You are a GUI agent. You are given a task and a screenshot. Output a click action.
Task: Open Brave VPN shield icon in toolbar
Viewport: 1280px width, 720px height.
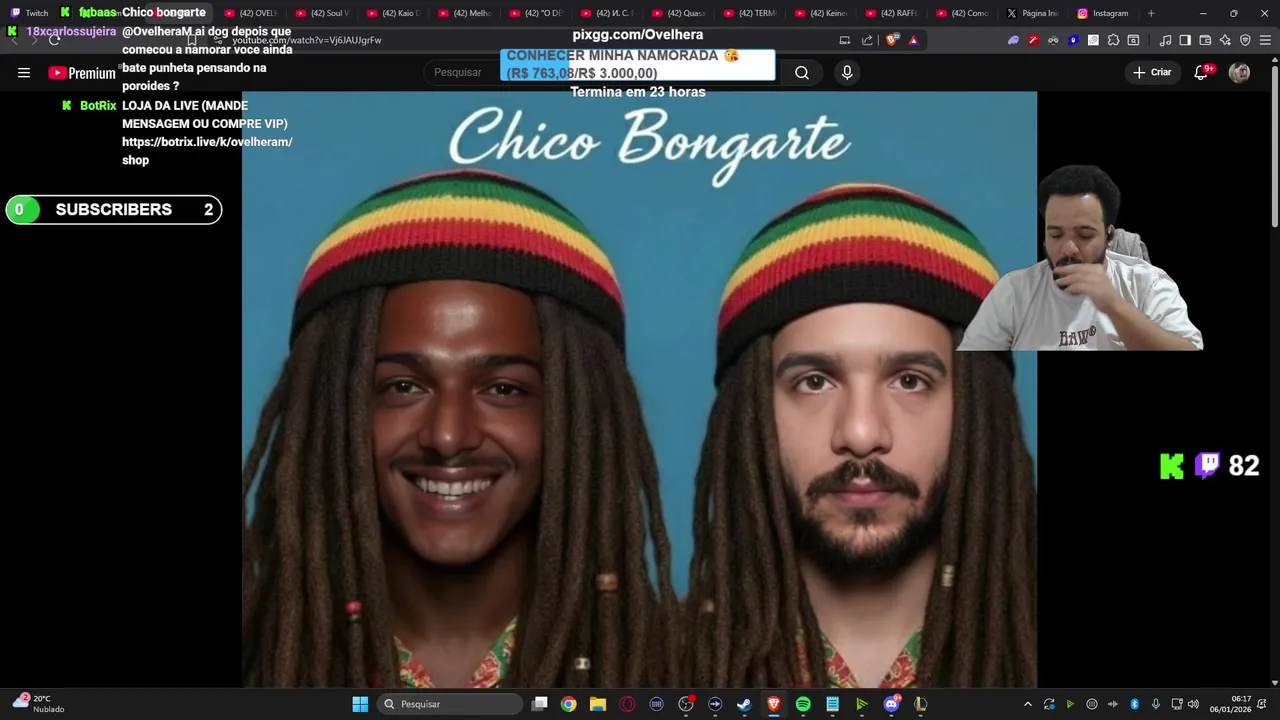coord(1245,40)
